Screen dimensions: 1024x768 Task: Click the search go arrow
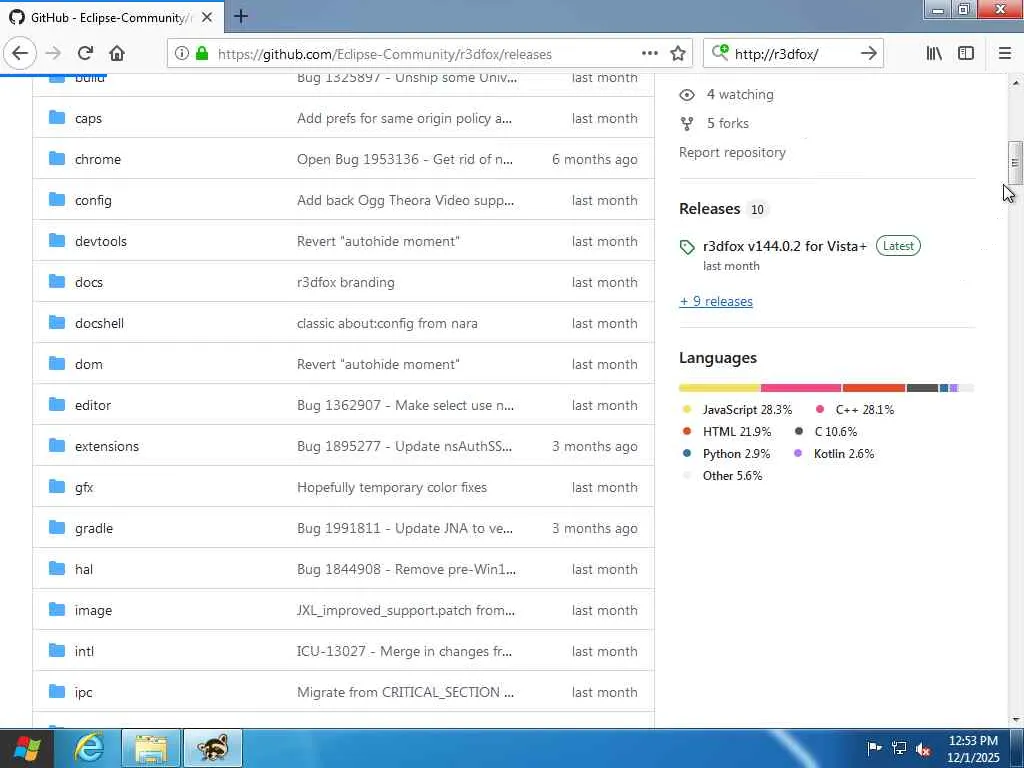869,54
